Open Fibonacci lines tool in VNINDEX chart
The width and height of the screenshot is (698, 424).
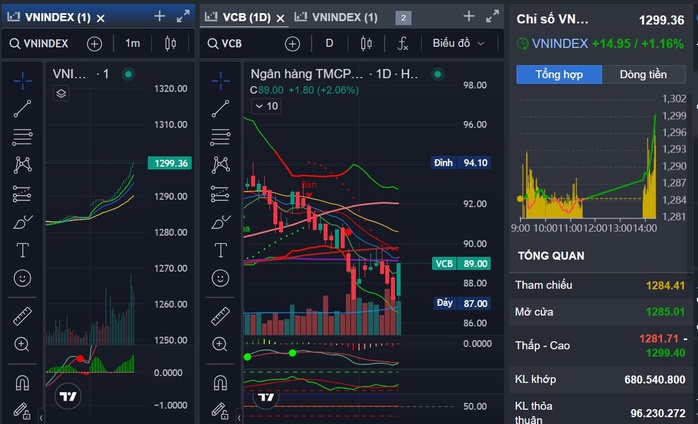pyautogui.click(x=22, y=137)
